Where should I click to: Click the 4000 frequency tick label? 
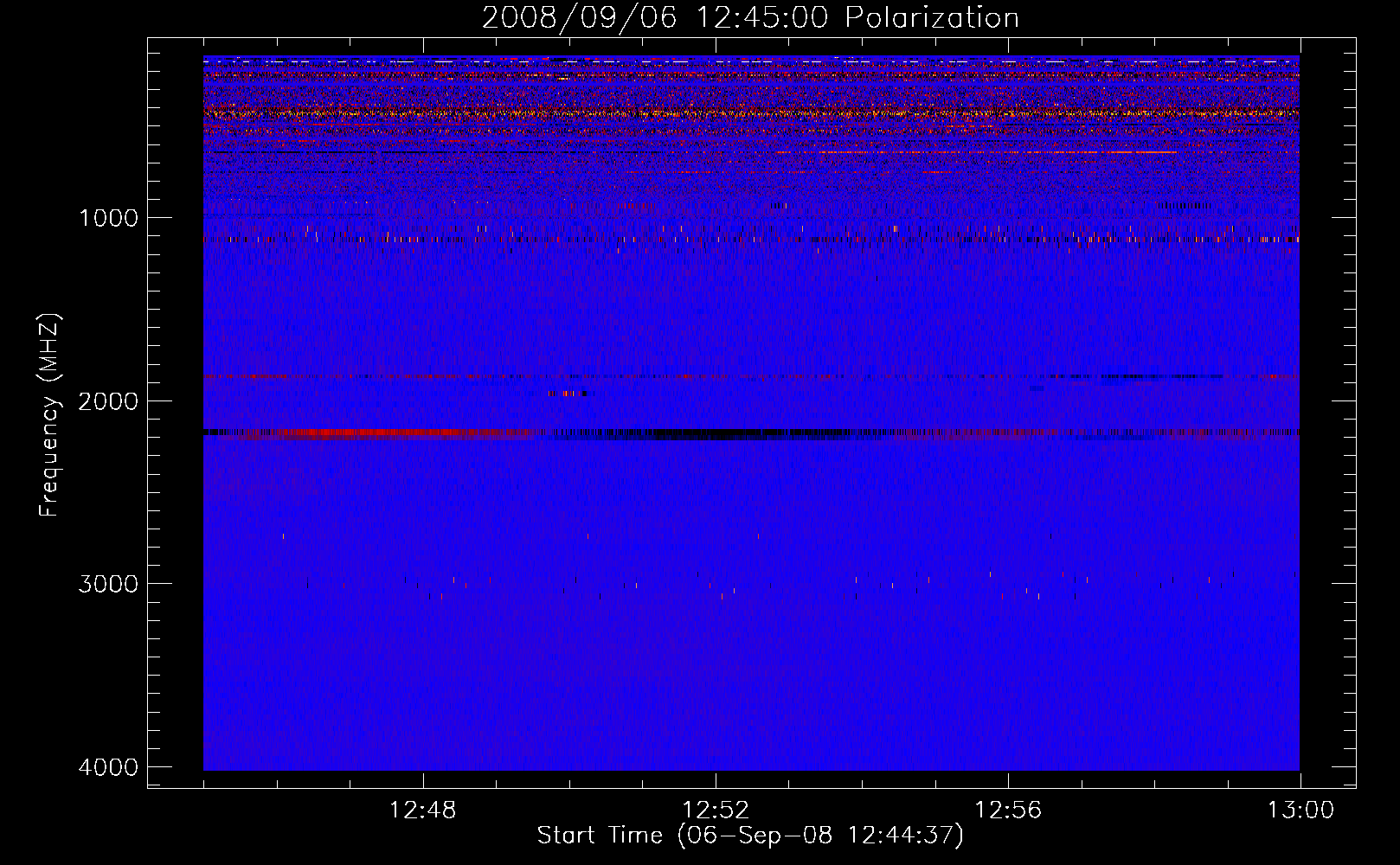(x=108, y=767)
